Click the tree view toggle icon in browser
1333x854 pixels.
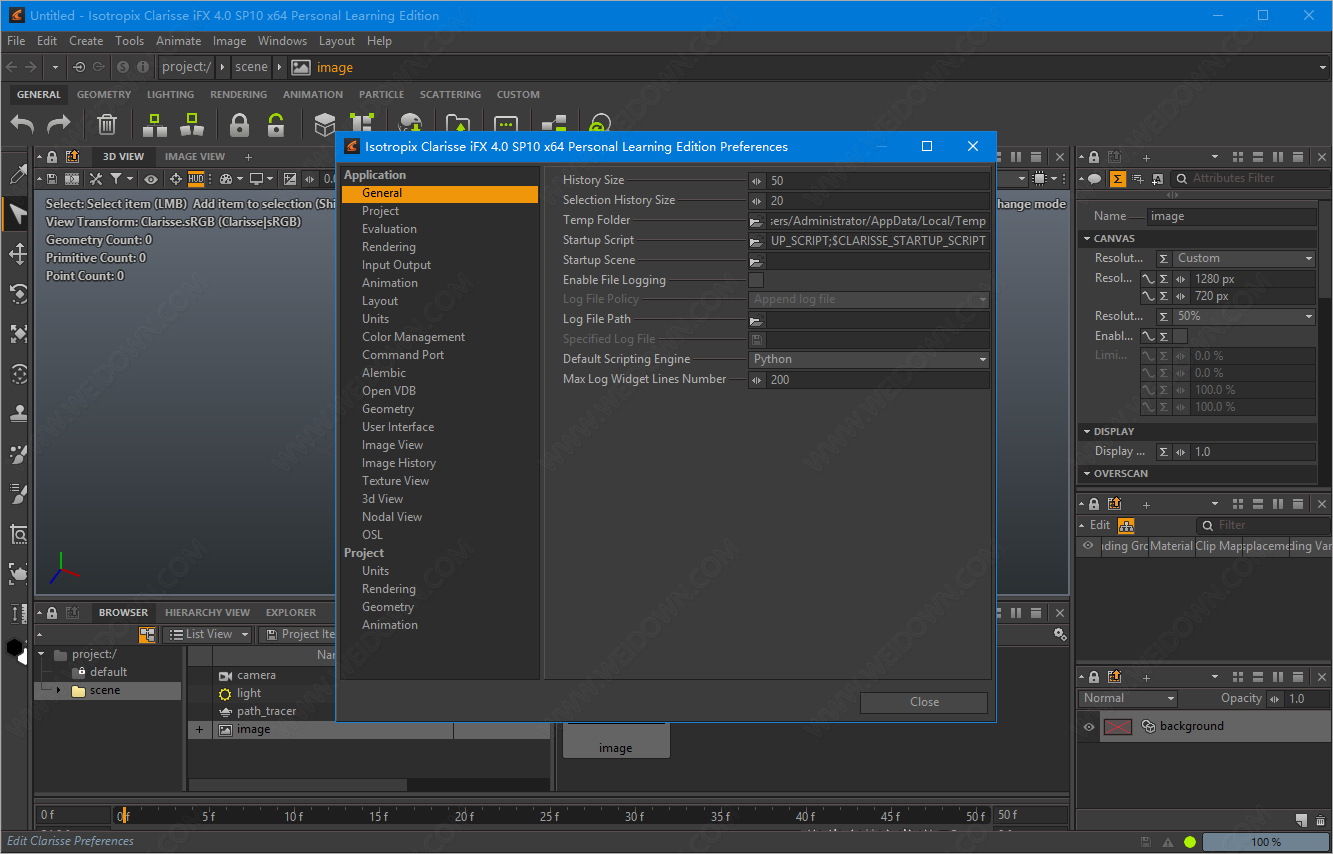148,634
